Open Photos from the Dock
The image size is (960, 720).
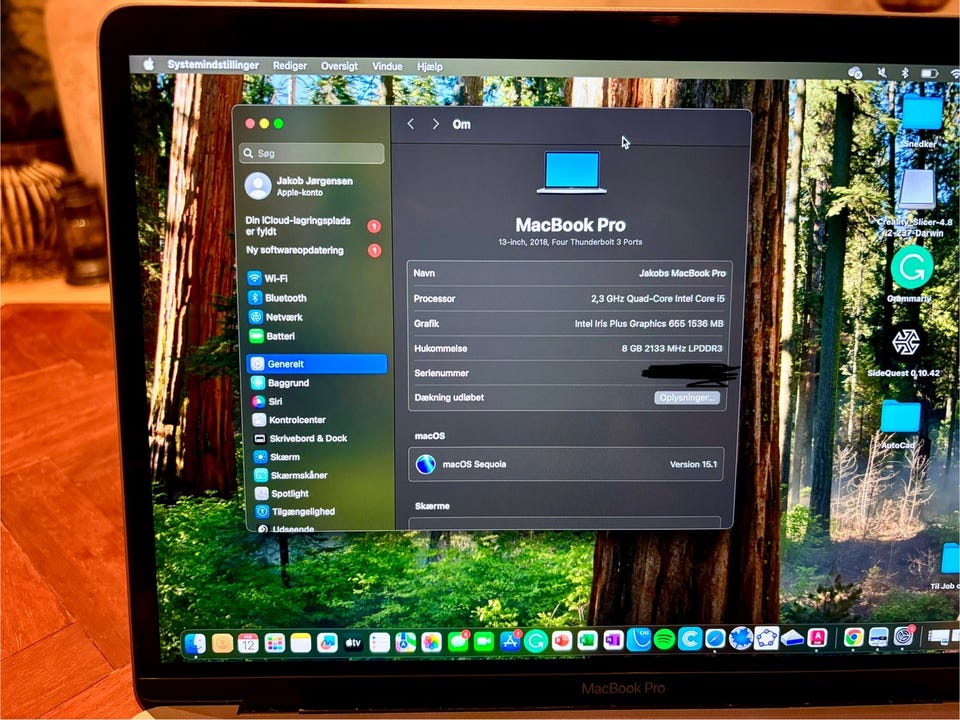click(431, 642)
